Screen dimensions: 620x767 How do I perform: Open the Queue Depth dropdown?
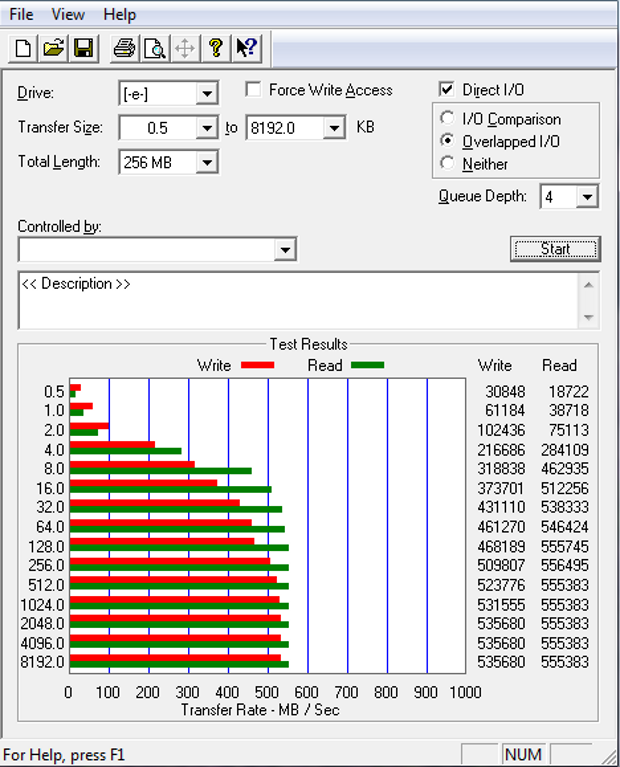(x=587, y=197)
